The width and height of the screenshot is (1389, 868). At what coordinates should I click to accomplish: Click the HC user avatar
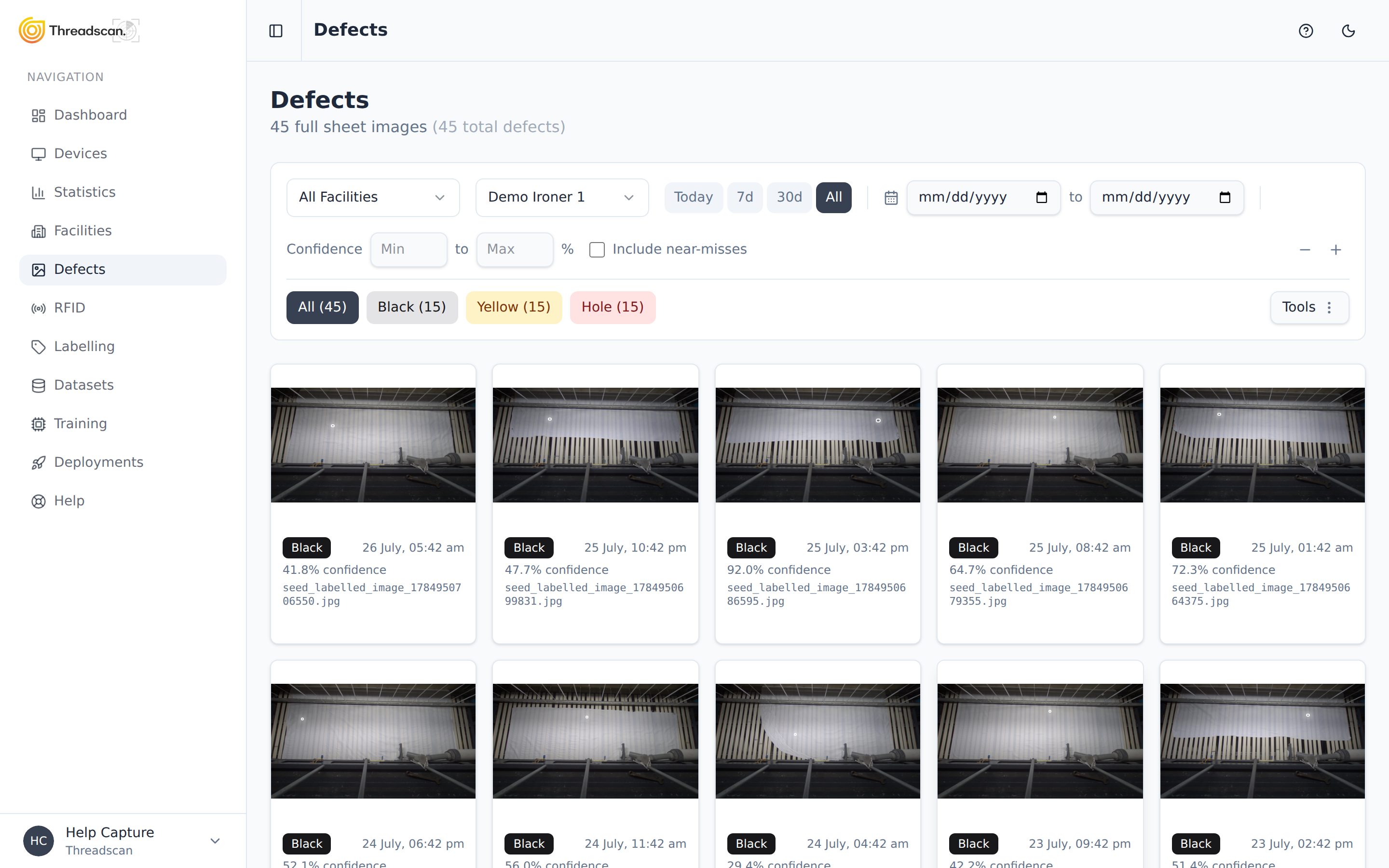pos(39,841)
